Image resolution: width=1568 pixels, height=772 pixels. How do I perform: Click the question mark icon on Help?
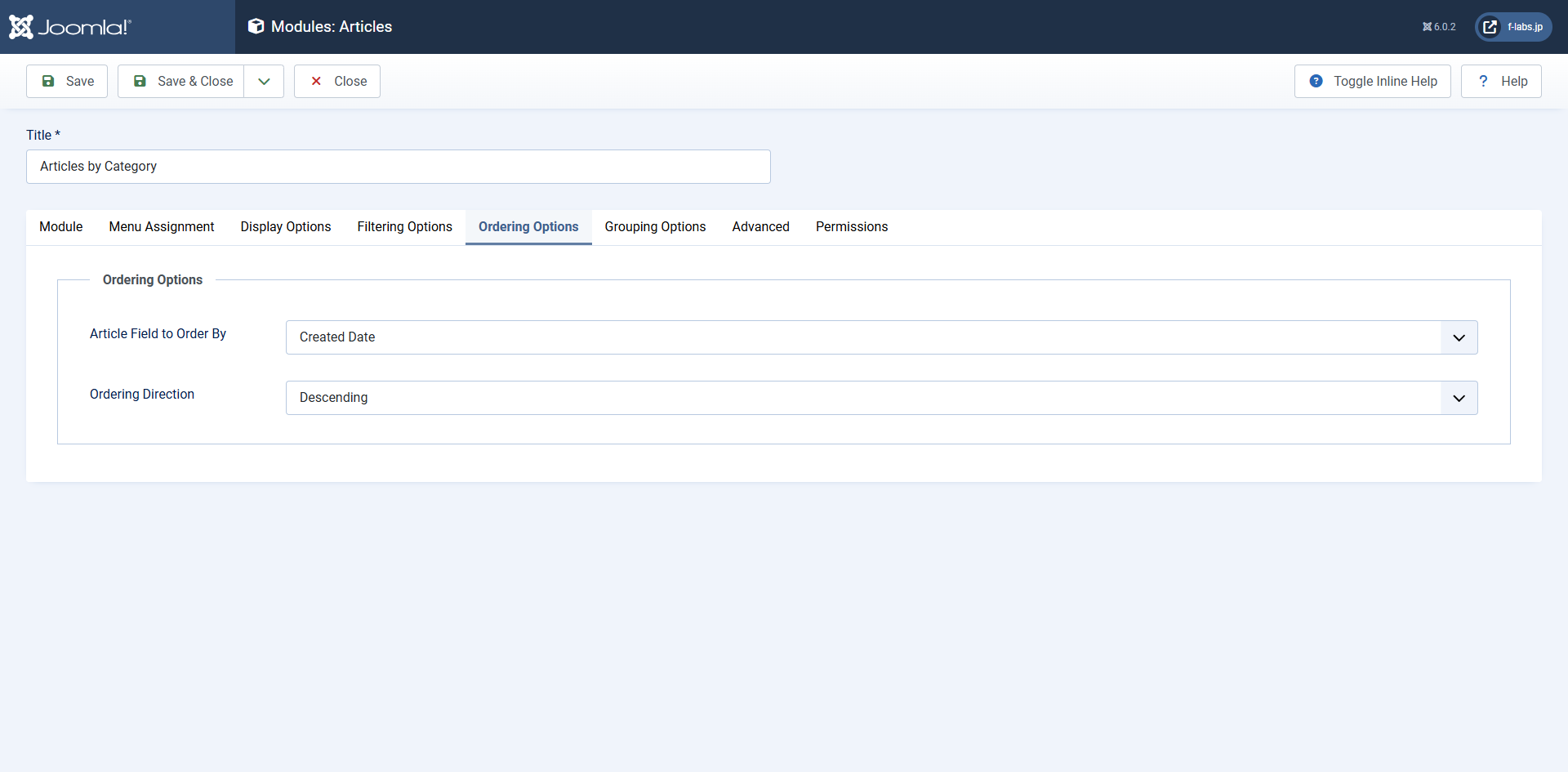tap(1484, 81)
